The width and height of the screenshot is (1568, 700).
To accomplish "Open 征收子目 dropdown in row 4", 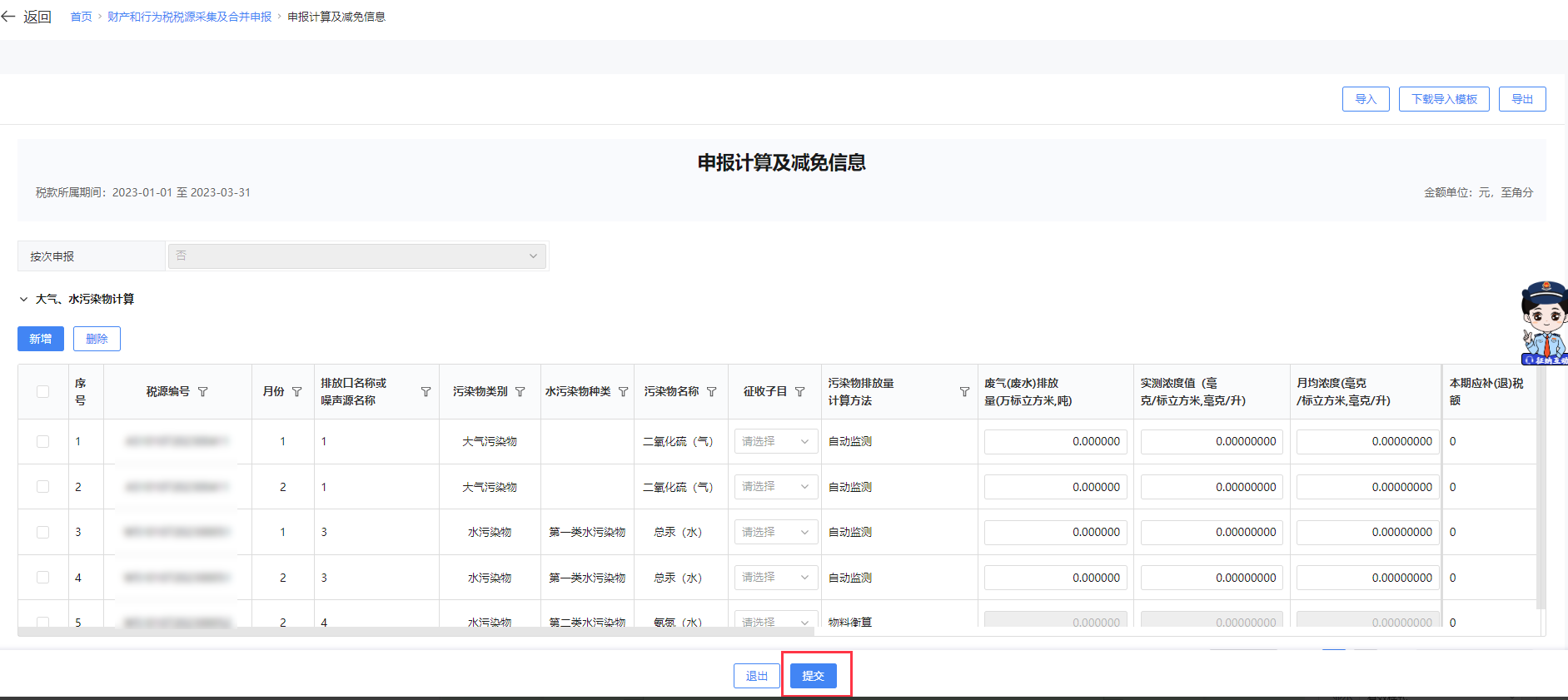I will [x=774, y=578].
